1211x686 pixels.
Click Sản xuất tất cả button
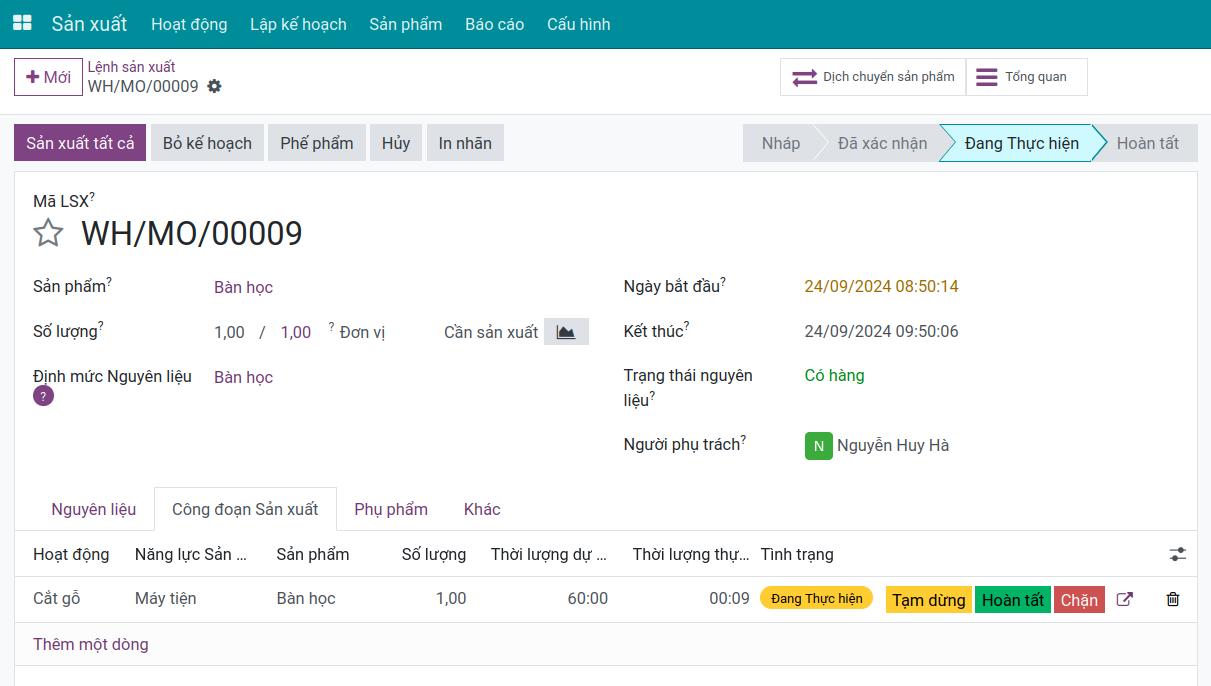click(80, 143)
